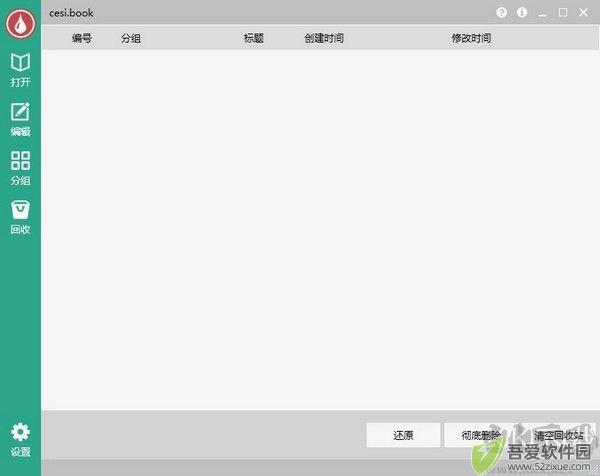The height and width of the screenshot is (476, 600).
Task: Show the 回收 recycle bin view
Action: click(x=20, y=217)
